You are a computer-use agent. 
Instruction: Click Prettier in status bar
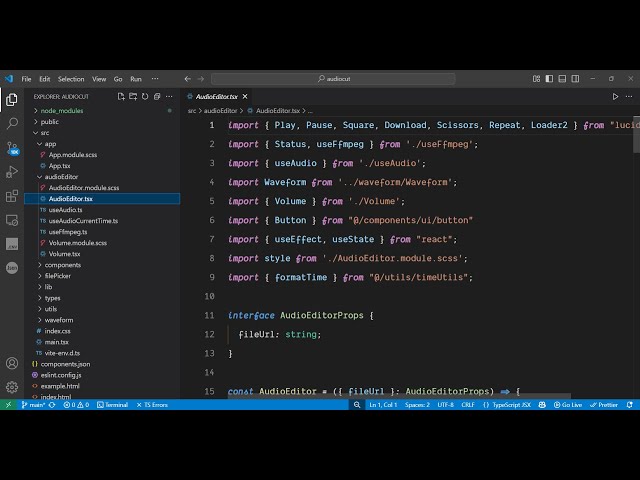pos(604,405)
